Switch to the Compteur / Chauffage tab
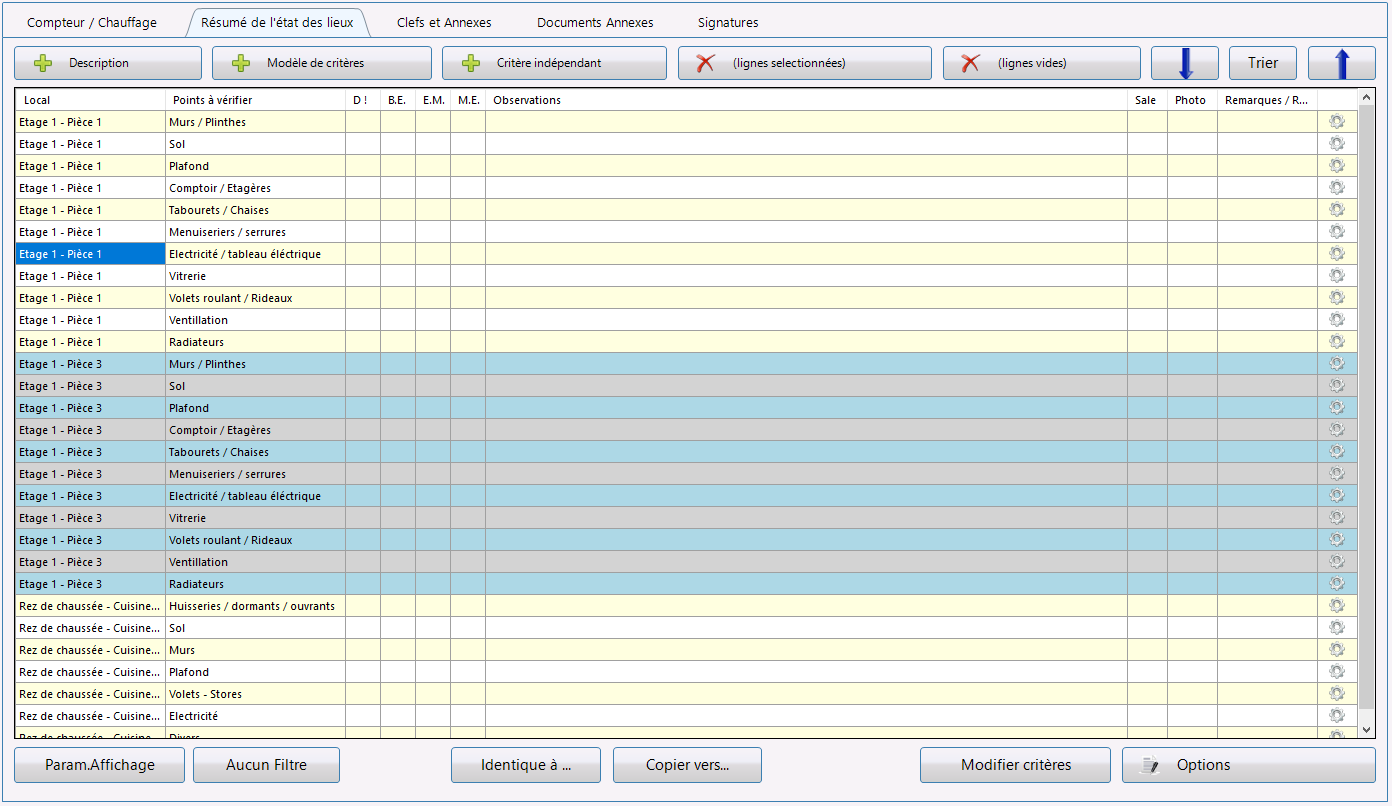The width and height of the screenshot is (1392, 806). 92,22
